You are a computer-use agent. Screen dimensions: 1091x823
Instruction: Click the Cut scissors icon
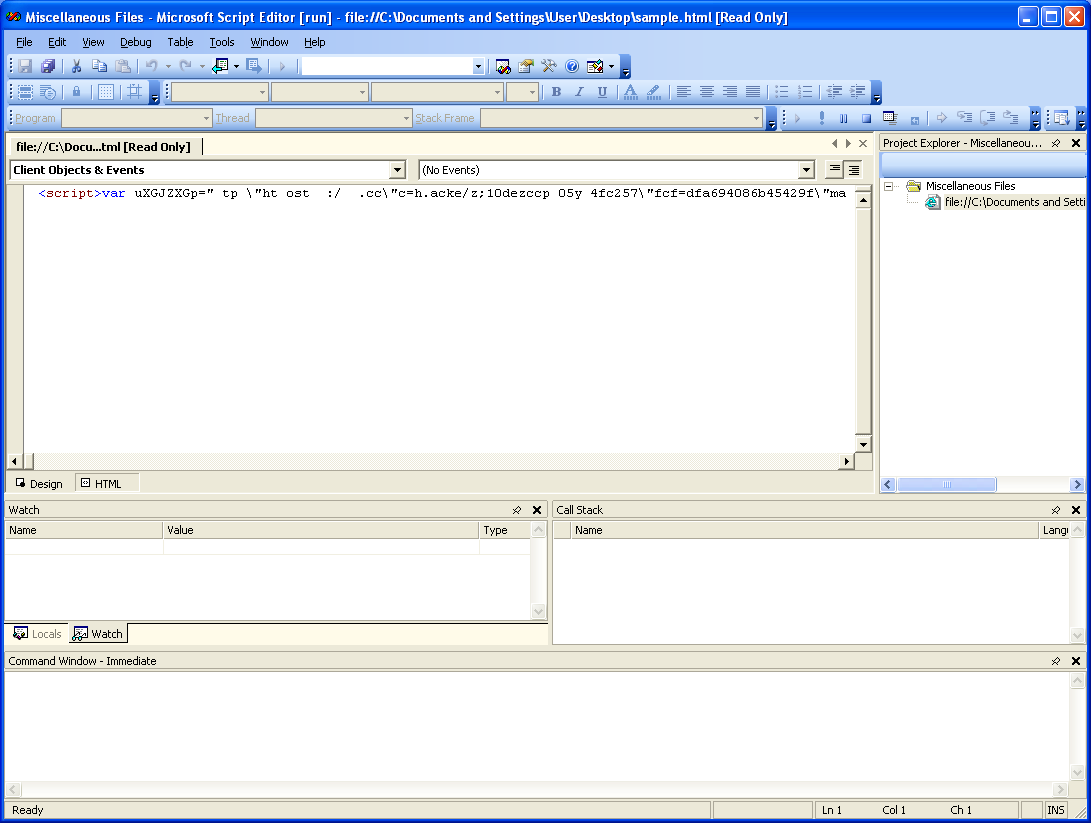(75, 66)
